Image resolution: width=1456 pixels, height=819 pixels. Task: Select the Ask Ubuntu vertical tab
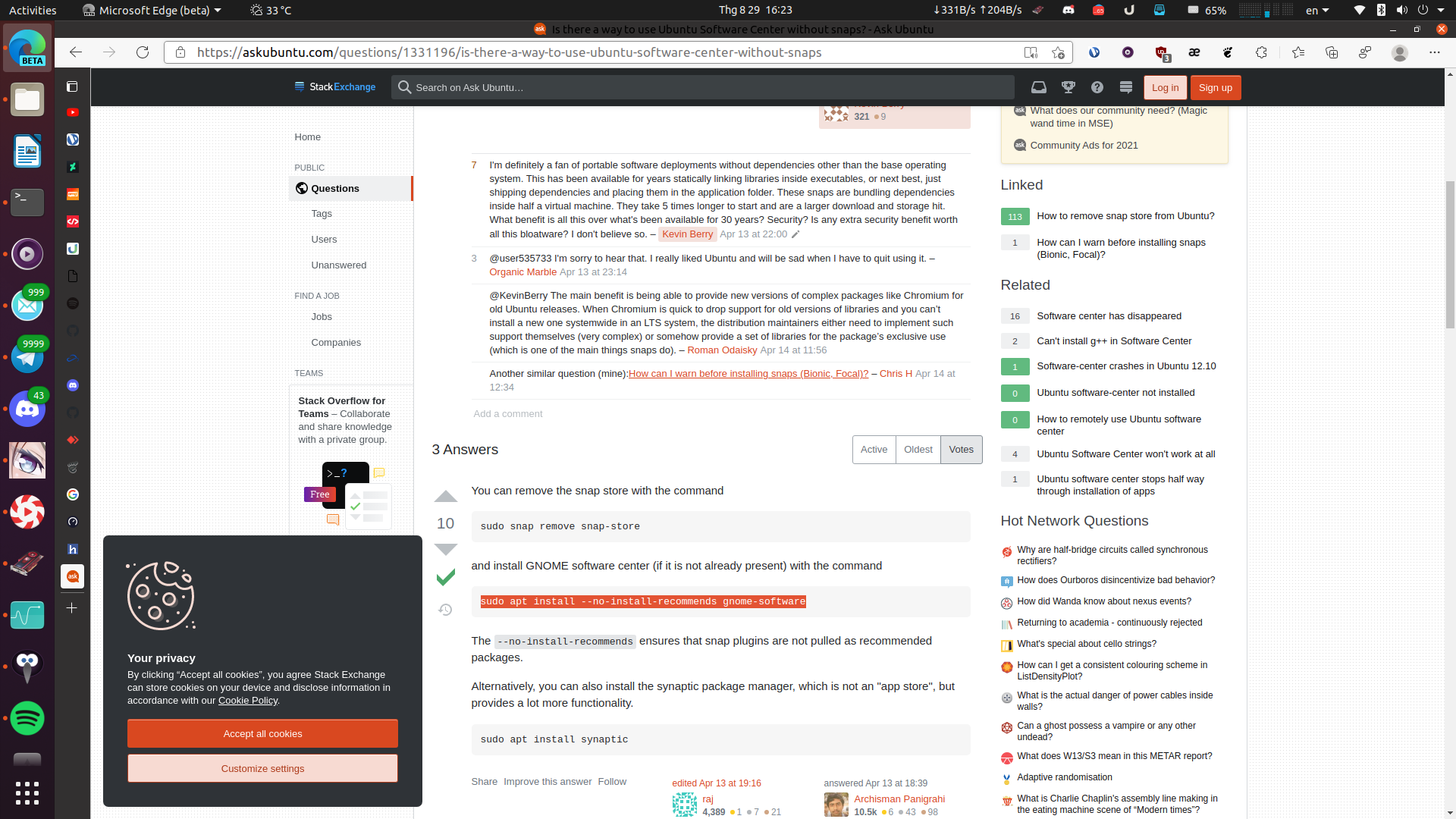(x=73, y=576)
